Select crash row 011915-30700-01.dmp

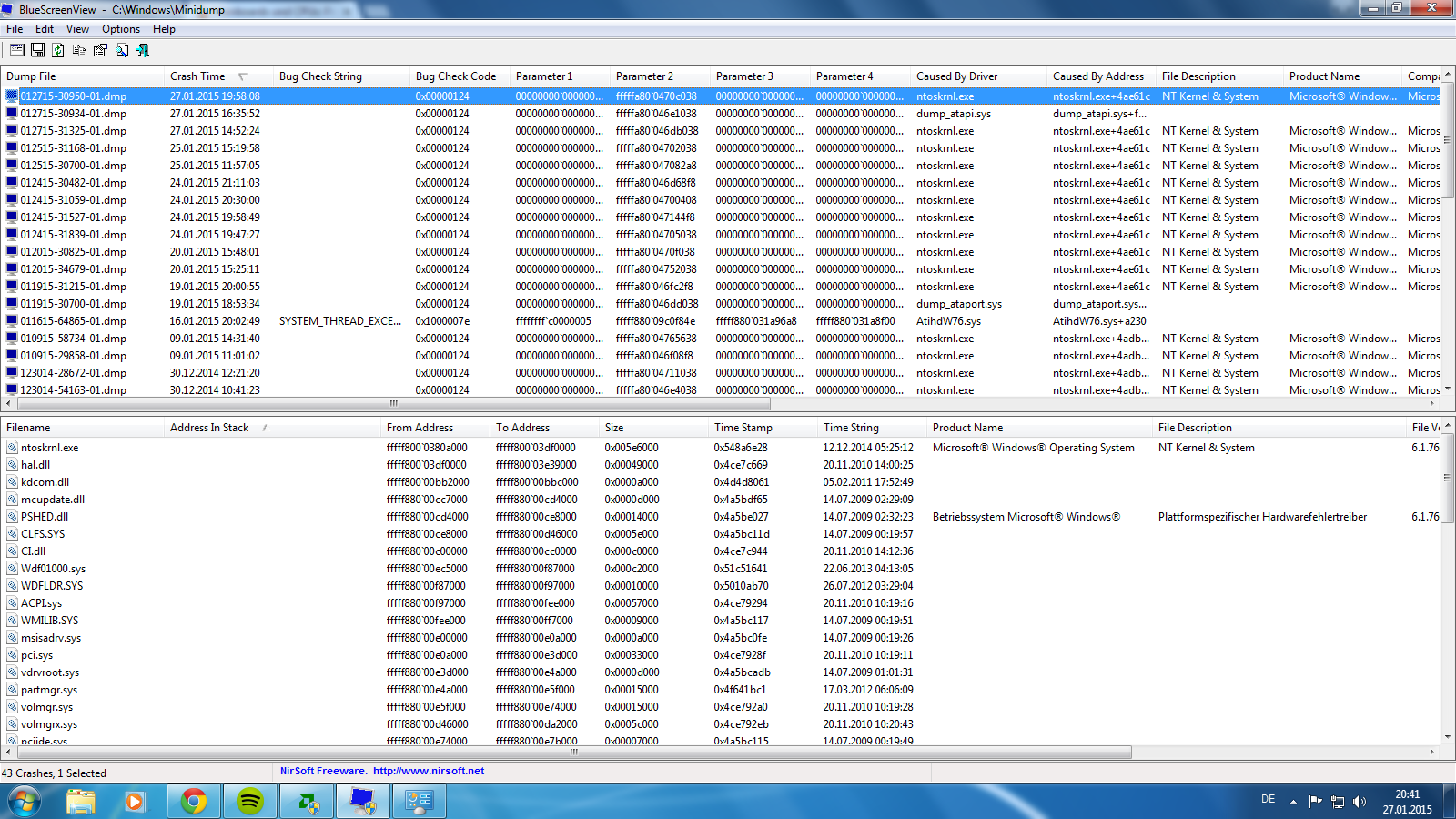pyautogui.click(x=720, y=304)
